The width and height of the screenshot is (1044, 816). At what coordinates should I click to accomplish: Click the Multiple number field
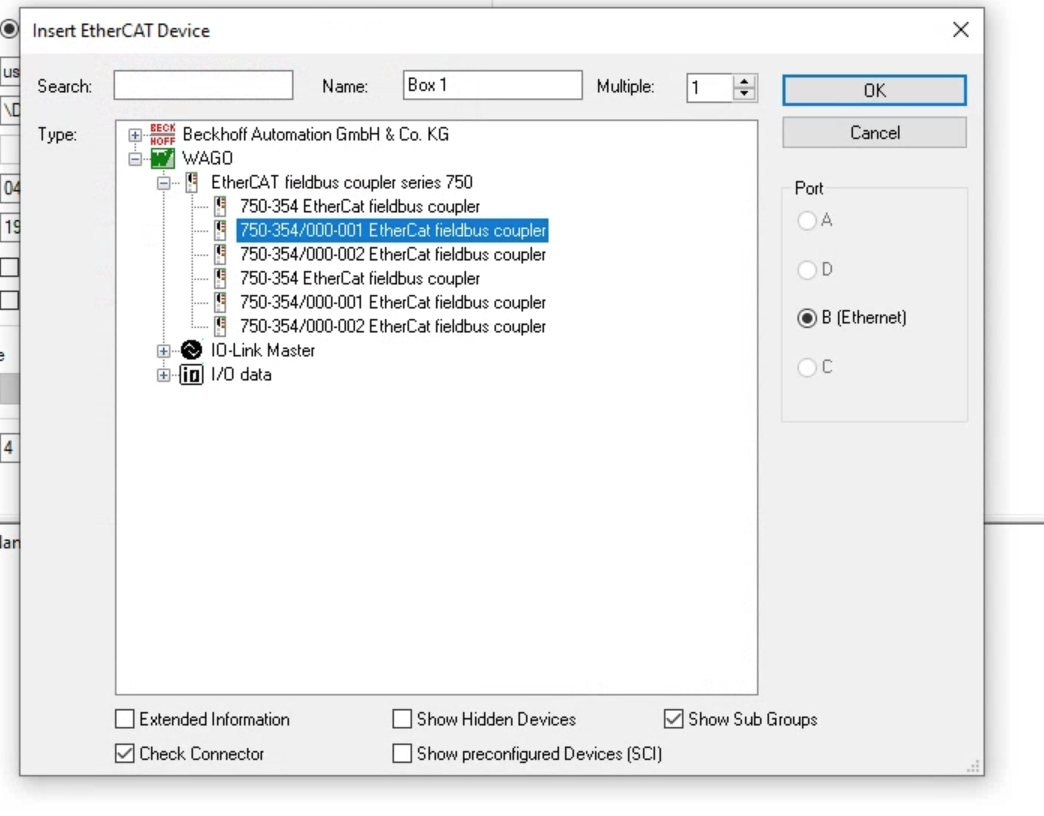coord(710,88)
